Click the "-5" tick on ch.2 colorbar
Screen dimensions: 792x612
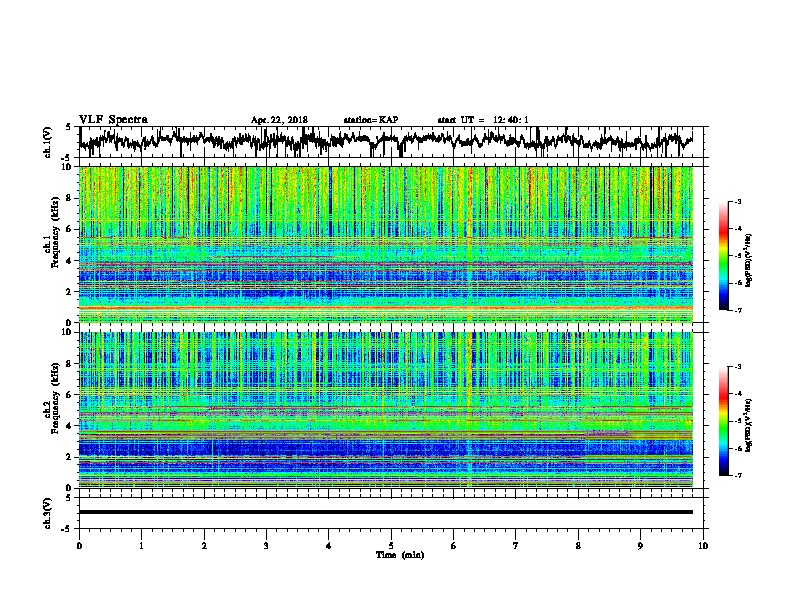pos(737,421)
